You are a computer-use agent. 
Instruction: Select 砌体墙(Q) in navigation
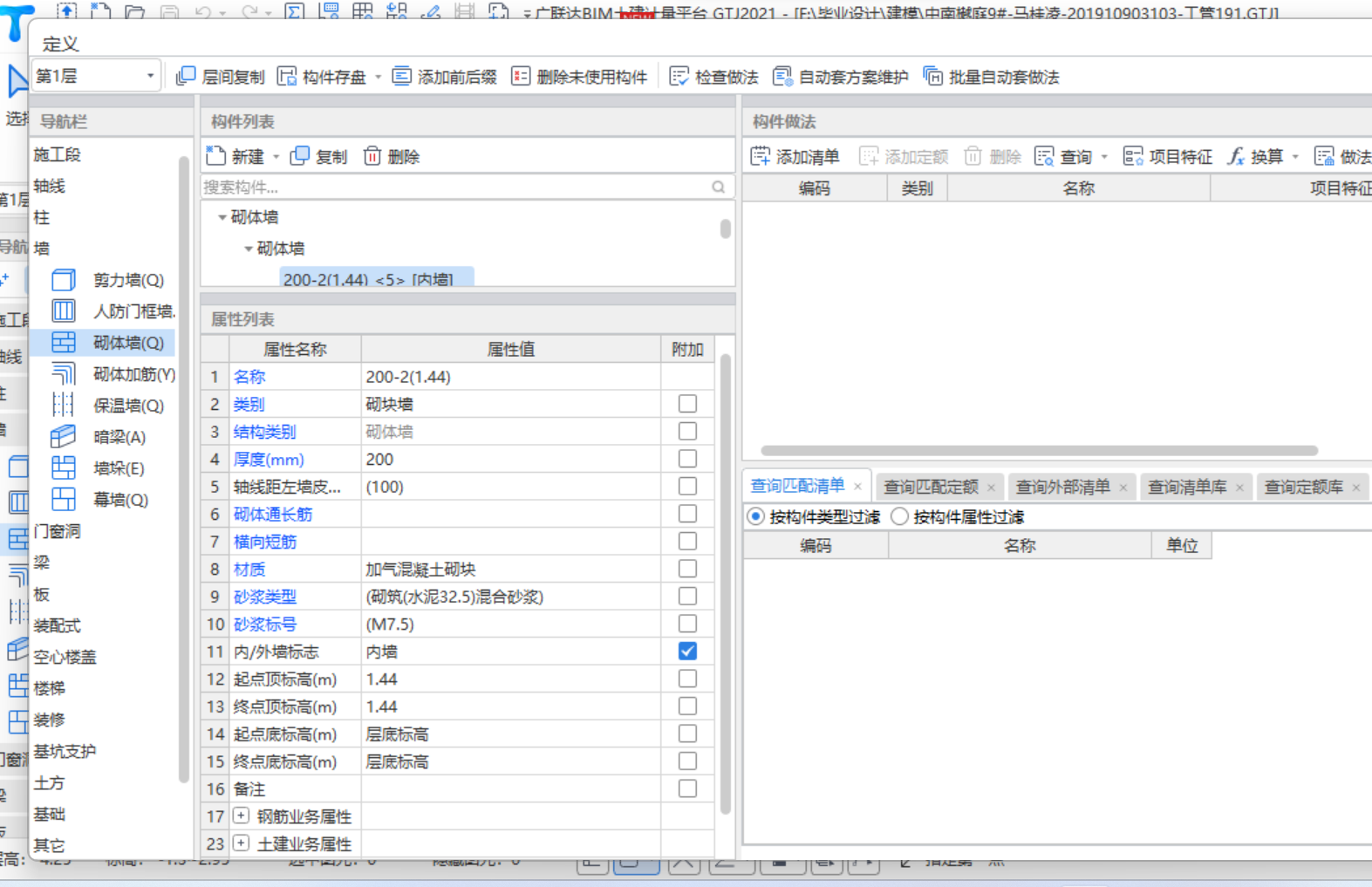click(x=128, y=343)
